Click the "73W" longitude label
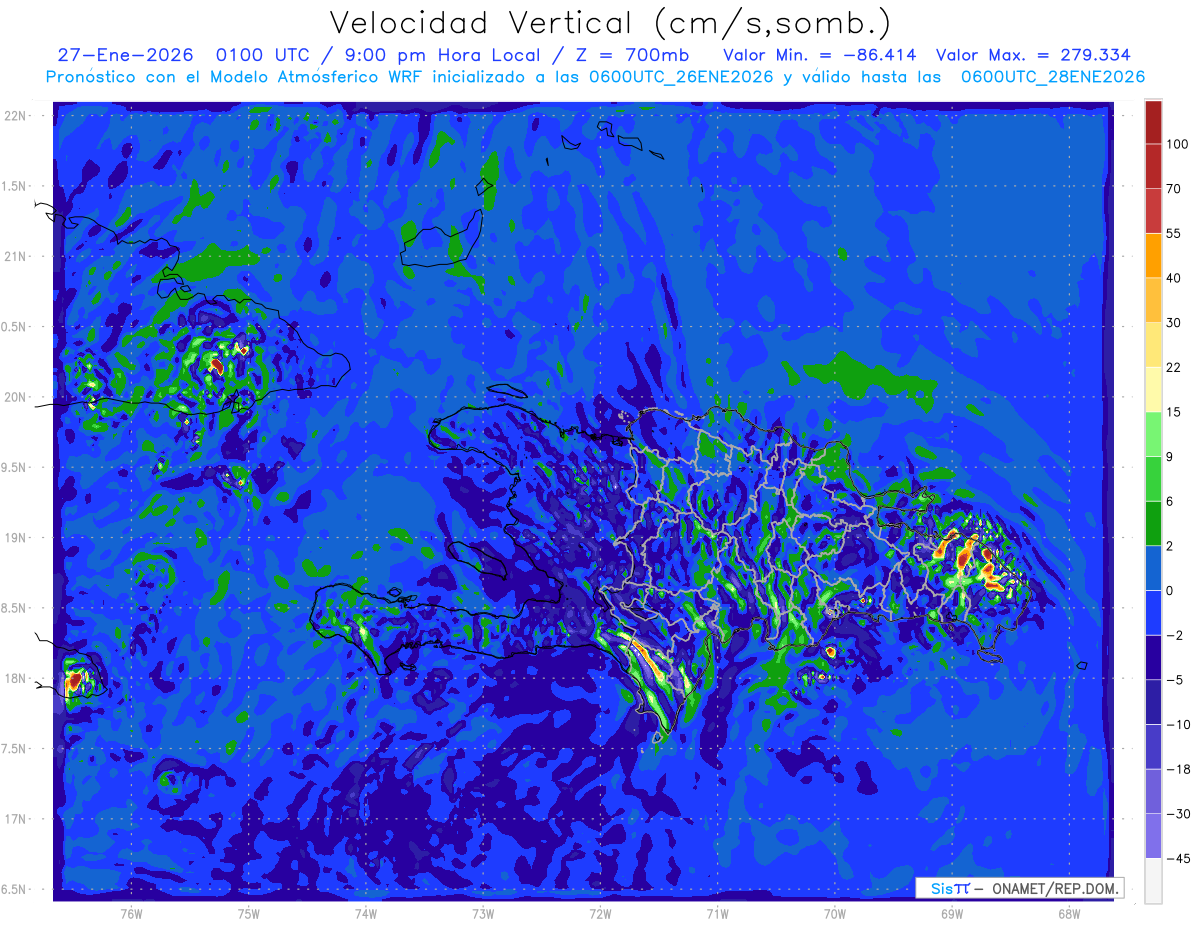1200x927 pixels. (x=483, y=913)
